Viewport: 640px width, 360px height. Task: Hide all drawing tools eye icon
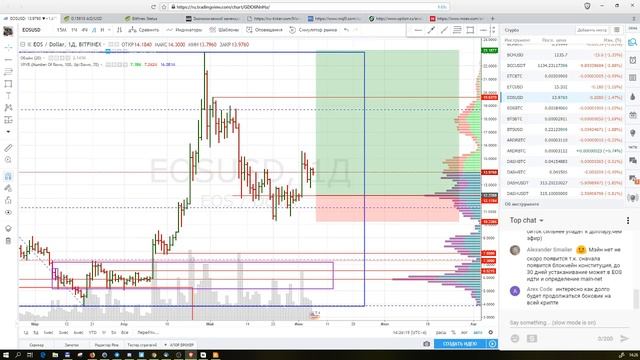pyautogui.click(x=8, y=212)
